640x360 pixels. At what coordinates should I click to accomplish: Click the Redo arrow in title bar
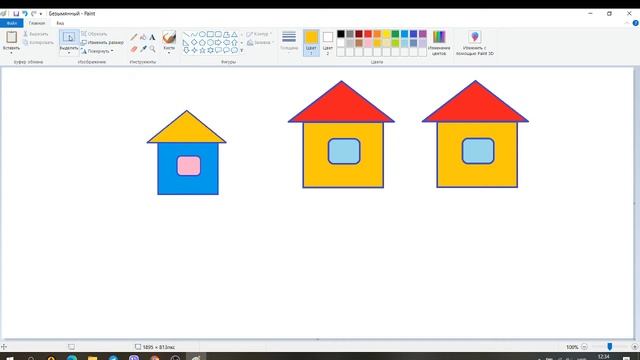33,13
